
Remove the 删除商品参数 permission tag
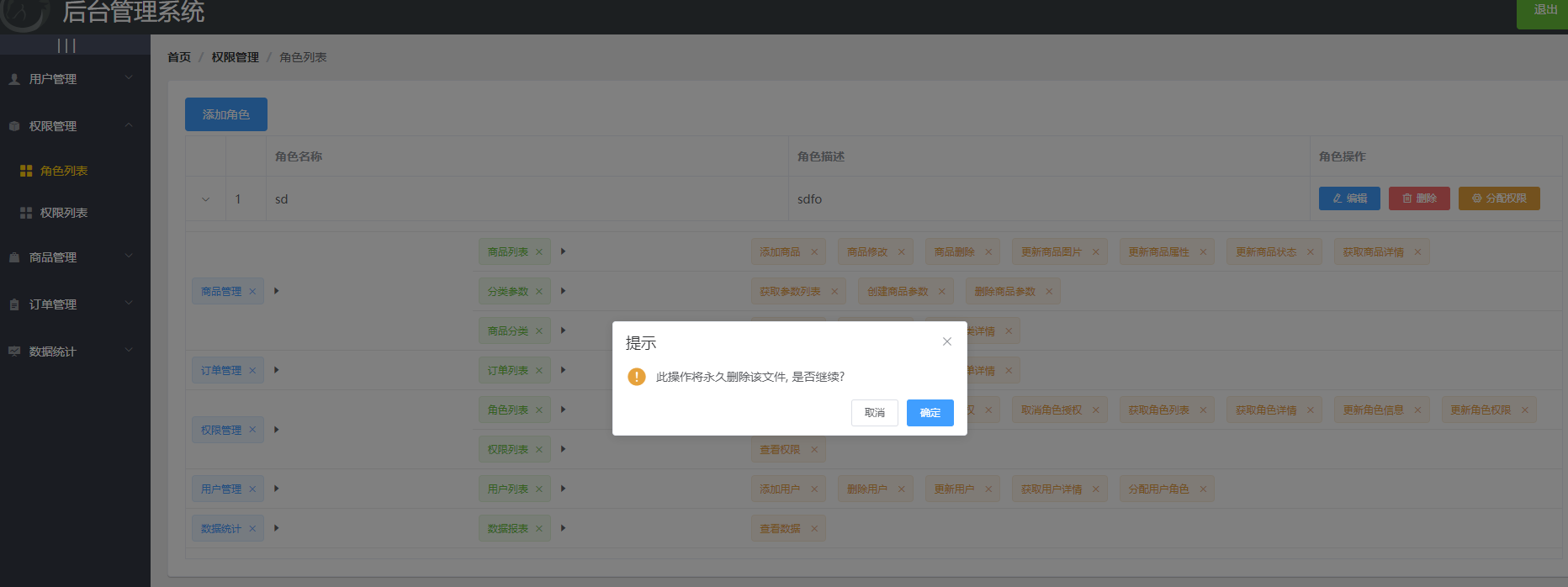tap(1049, 292)
